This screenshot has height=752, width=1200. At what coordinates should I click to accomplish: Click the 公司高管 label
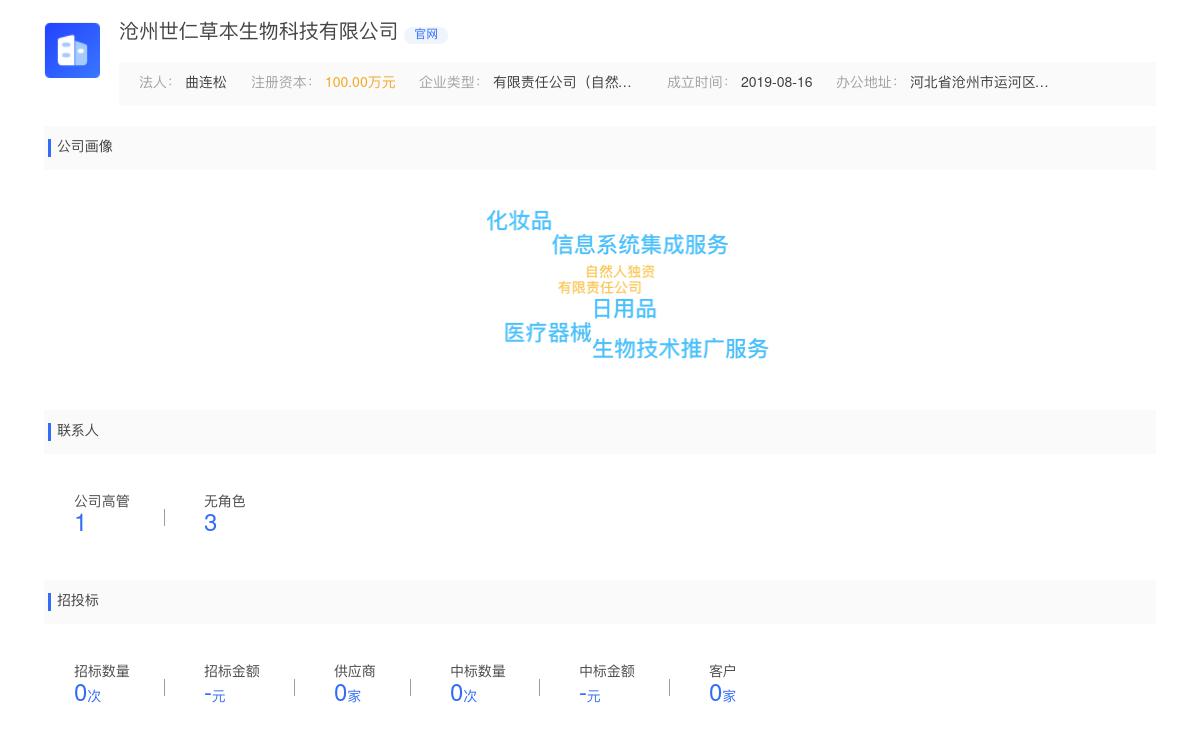coord(102,502)
